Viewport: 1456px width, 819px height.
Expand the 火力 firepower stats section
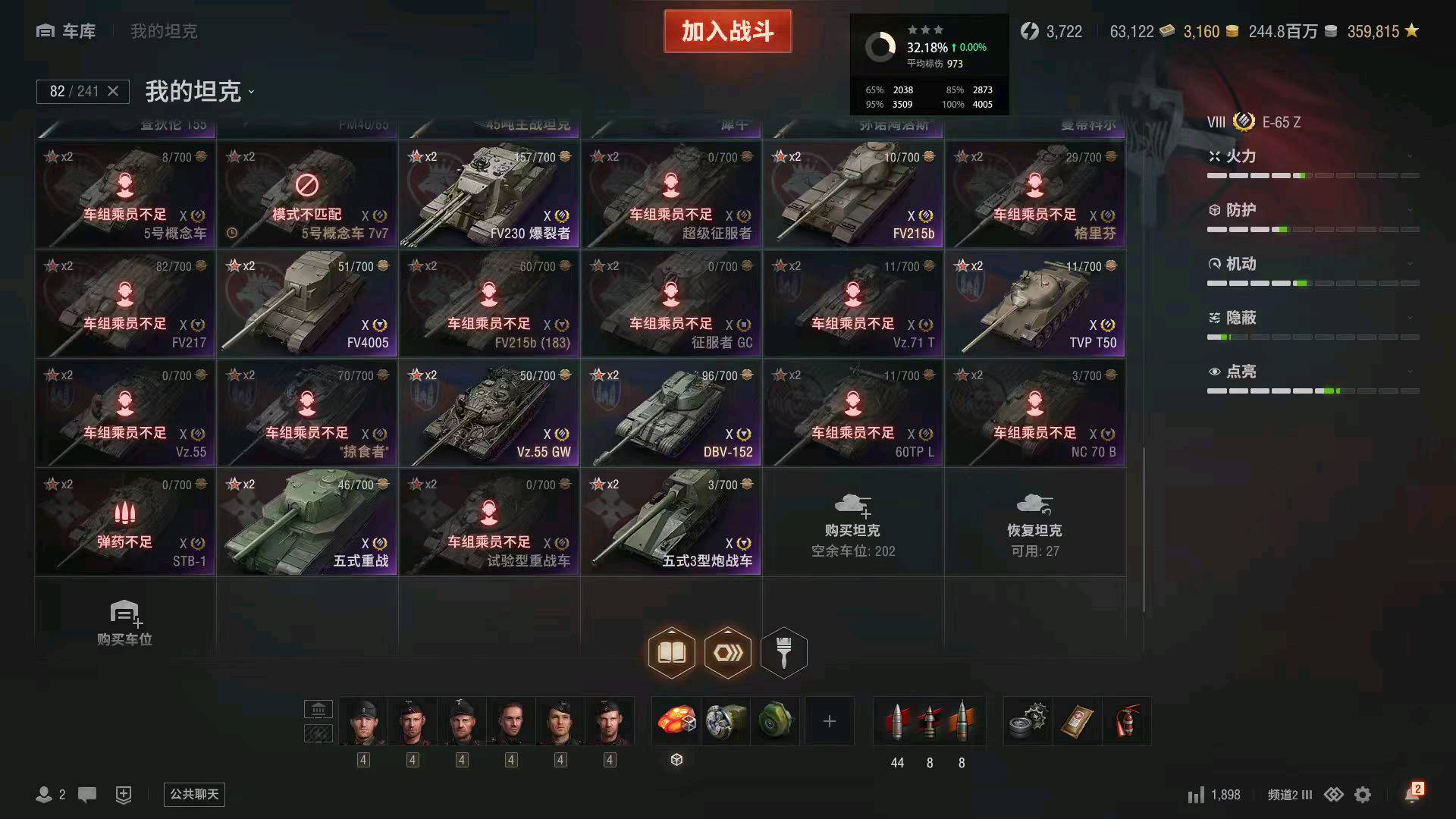pyautogui.click(x=1313, y=156)
